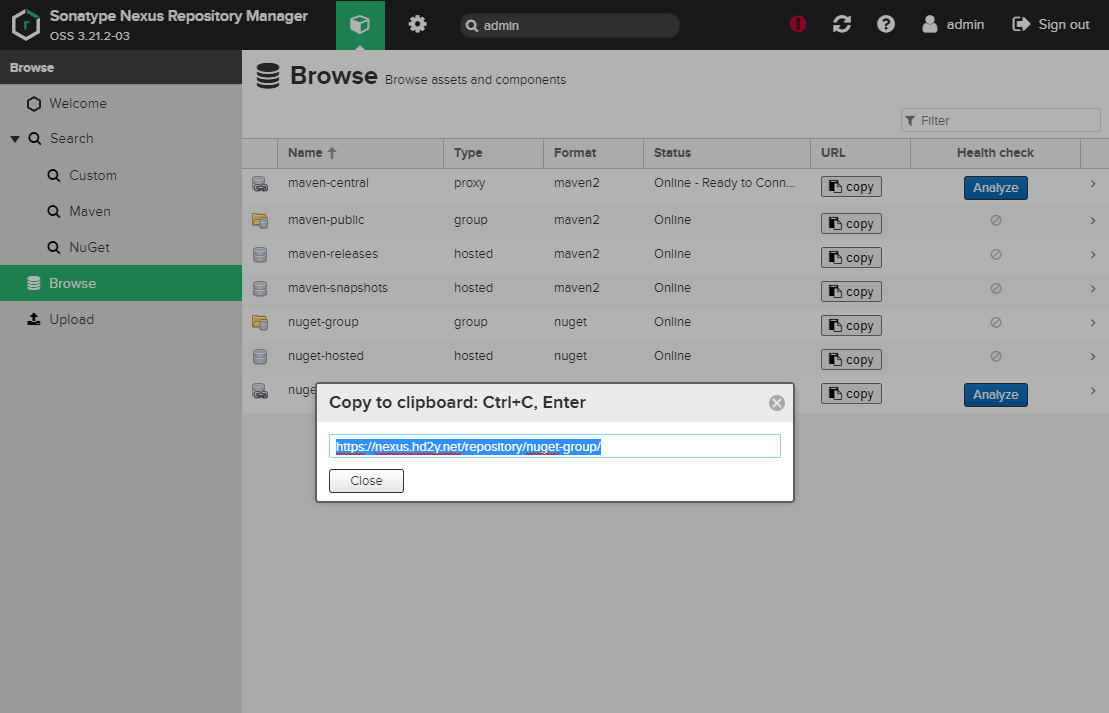Sort by the Name column header
The height and width of the screenshot is (713, 1109).
[x=361, y=153]
